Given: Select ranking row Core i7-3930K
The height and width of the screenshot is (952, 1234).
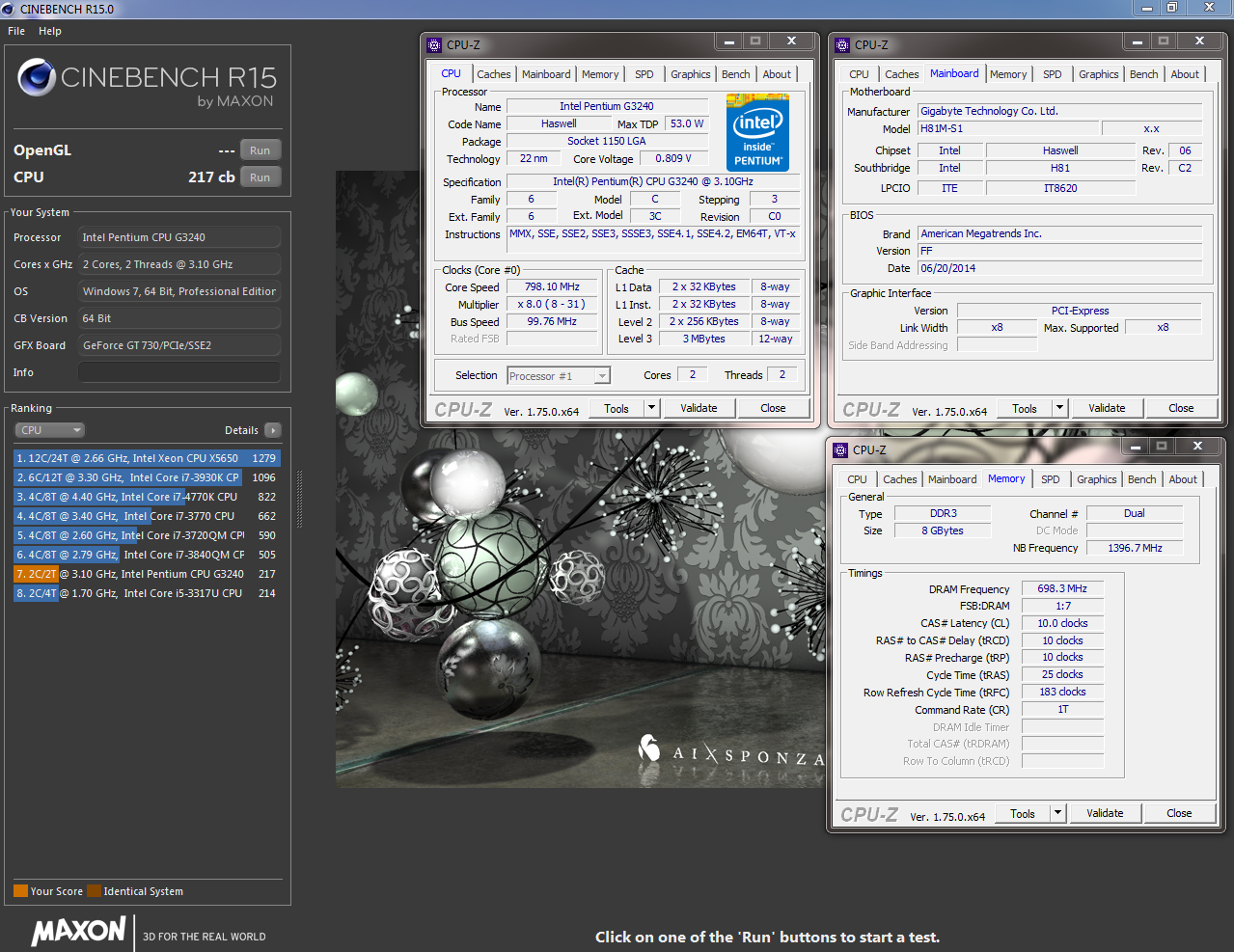Looking at the screenshot, I should pyautogui.click(x=147, y=477).
